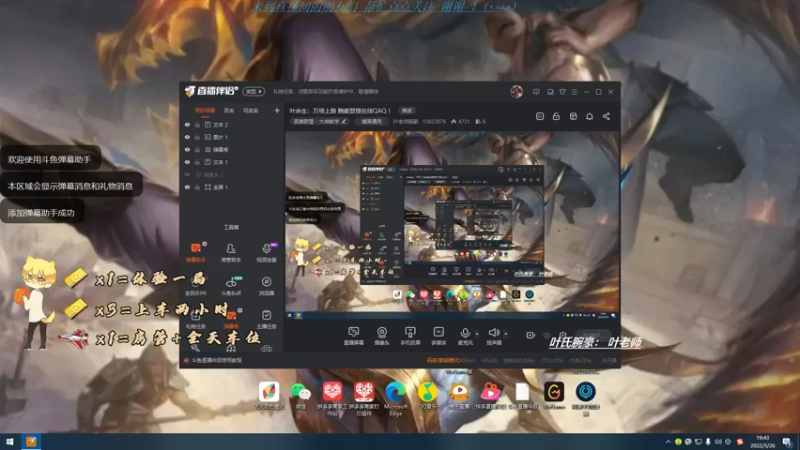Toggle visibility of 文本 1 layer
800x450 pixels.
click(187, 162)
